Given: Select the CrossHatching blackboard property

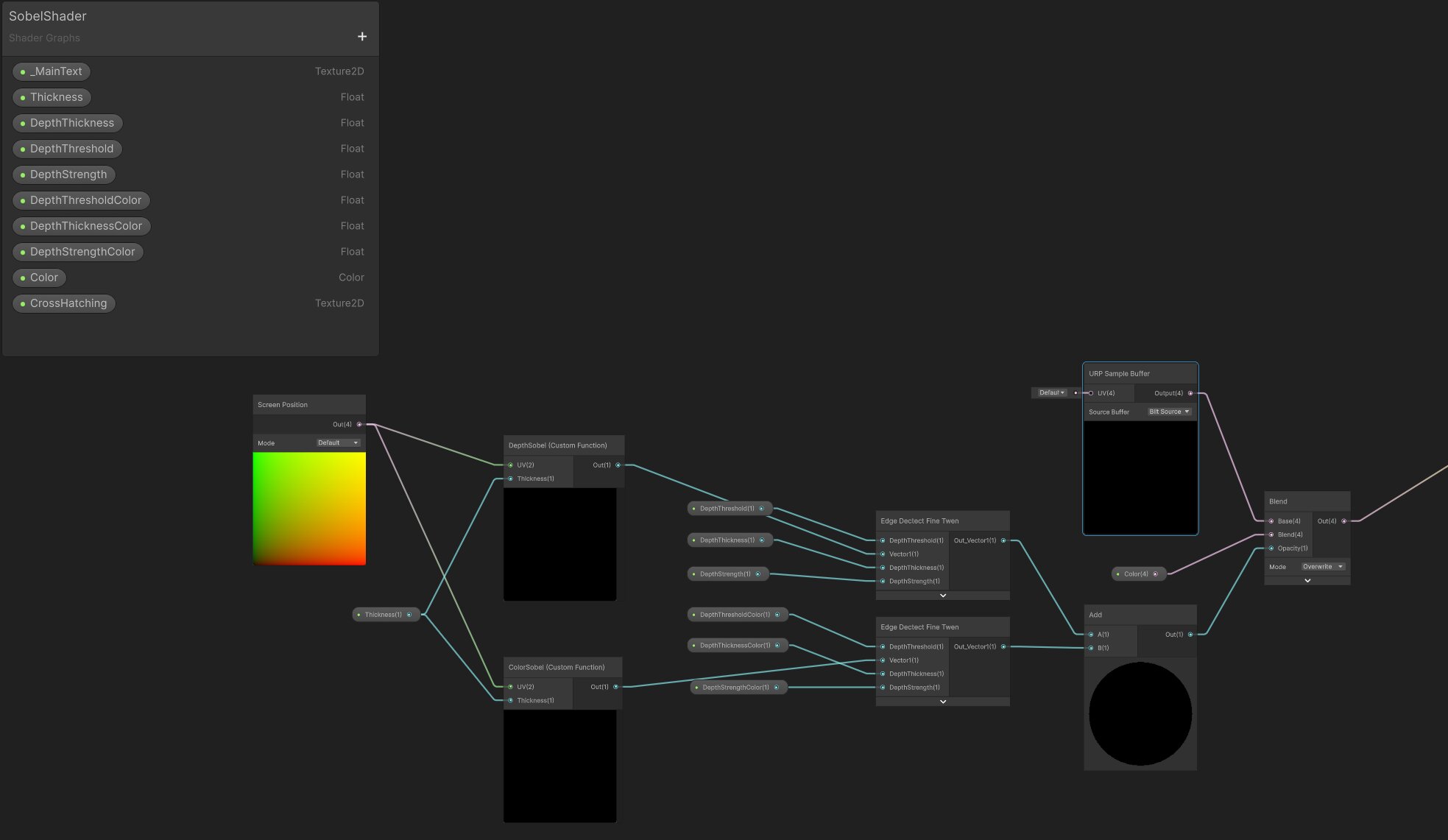Looking at the screenshot, I should [64, 303].
